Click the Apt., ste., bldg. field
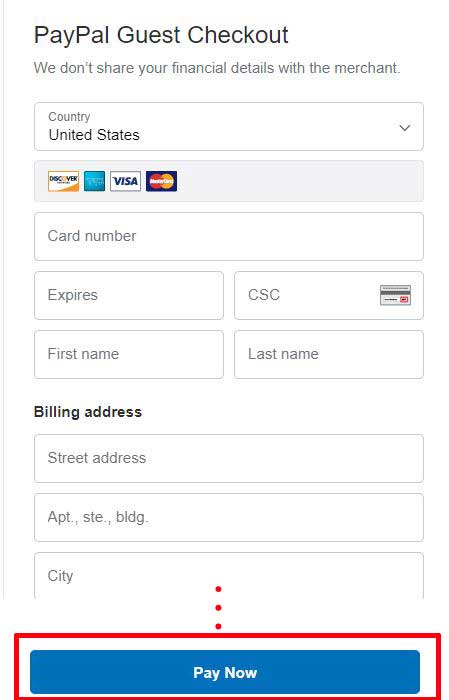The height and width of the screenshot is (700, 449). click(x=229, y=517)
